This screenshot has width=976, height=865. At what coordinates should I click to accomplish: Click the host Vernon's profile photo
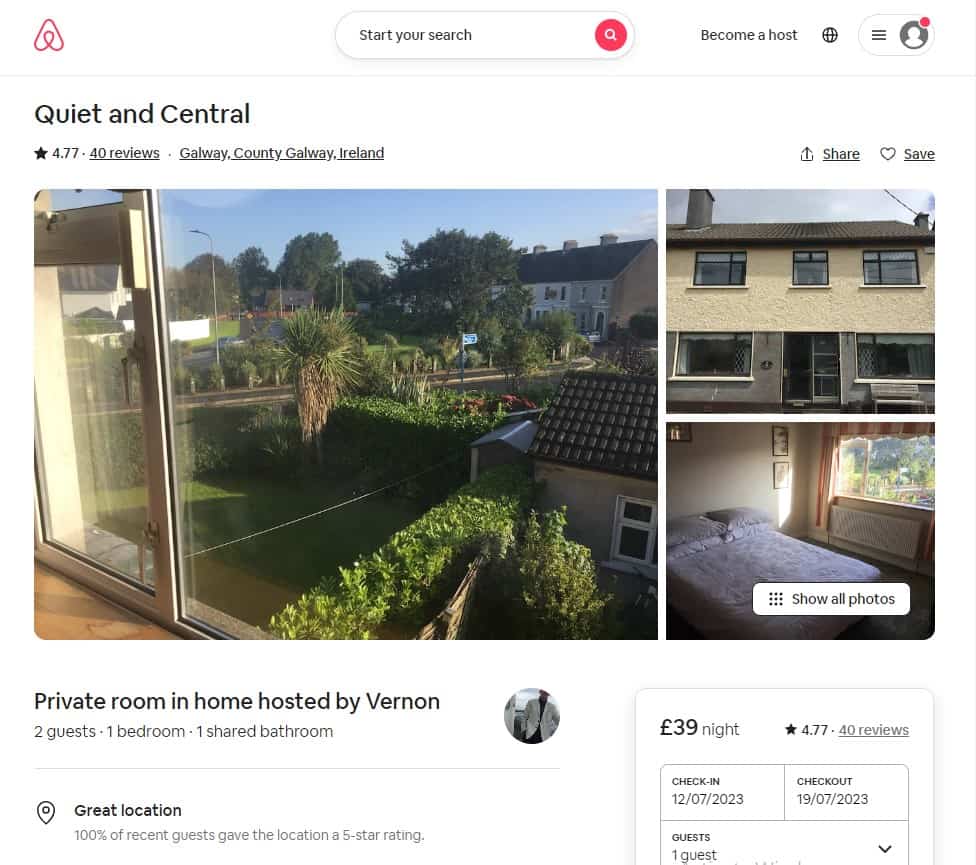click(531, 716)
